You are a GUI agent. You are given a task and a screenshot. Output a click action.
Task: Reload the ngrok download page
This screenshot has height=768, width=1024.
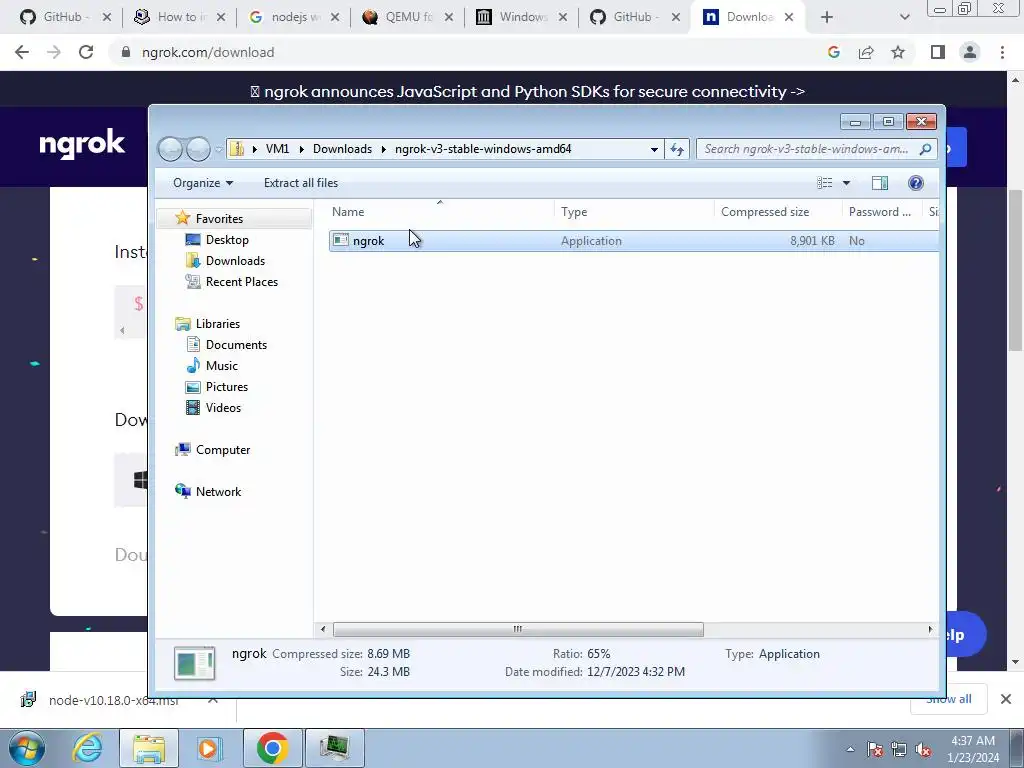coord(86,52)
